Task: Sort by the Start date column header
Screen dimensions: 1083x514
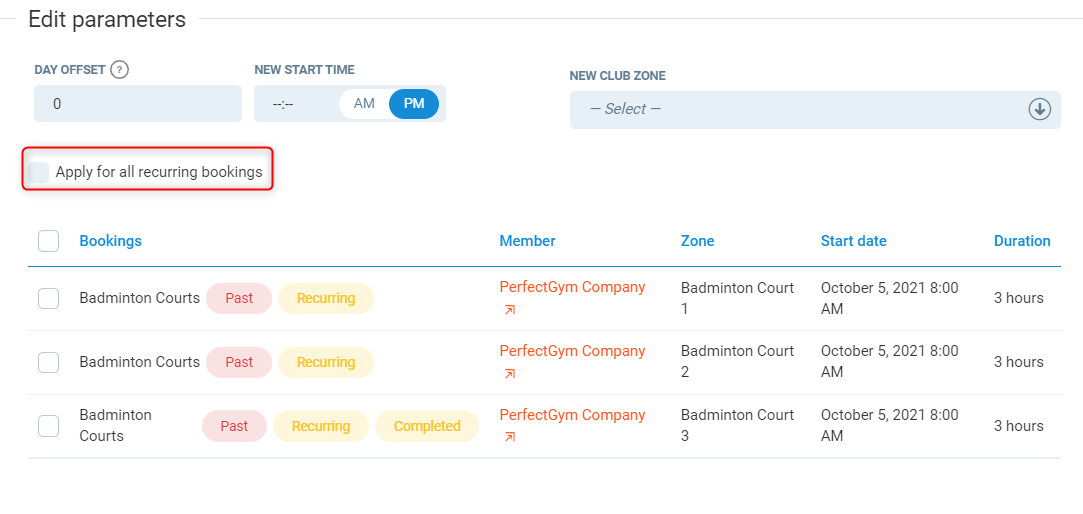Action: [853, 241]
